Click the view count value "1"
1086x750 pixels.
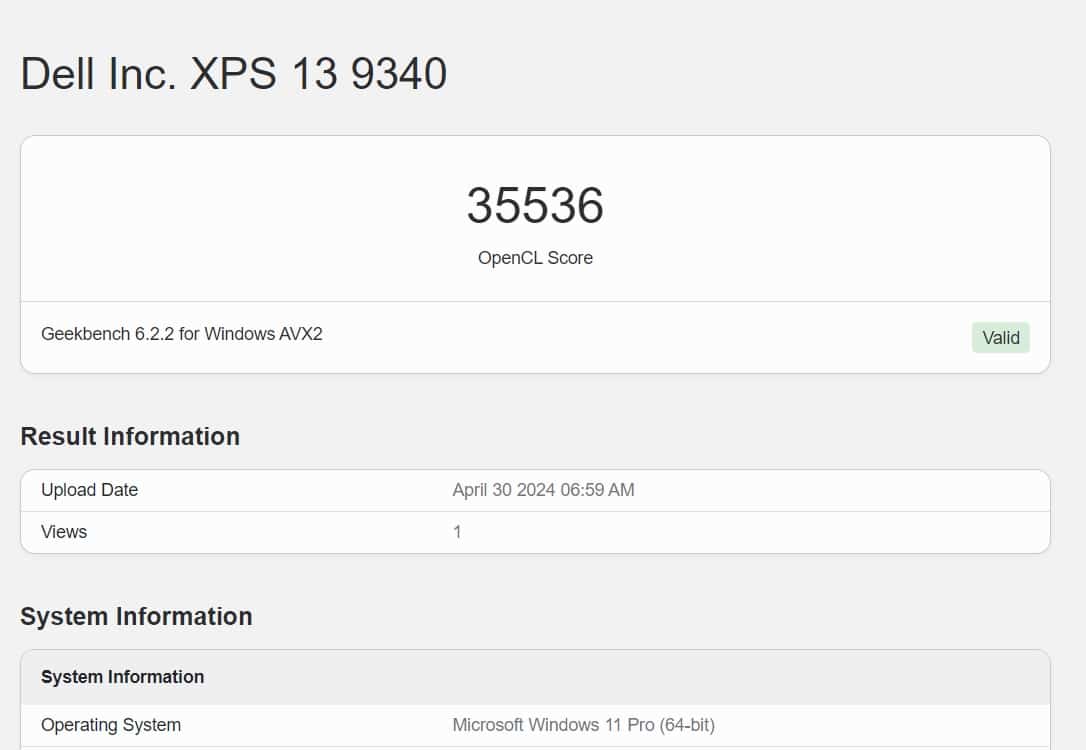[x=457, y=532]
